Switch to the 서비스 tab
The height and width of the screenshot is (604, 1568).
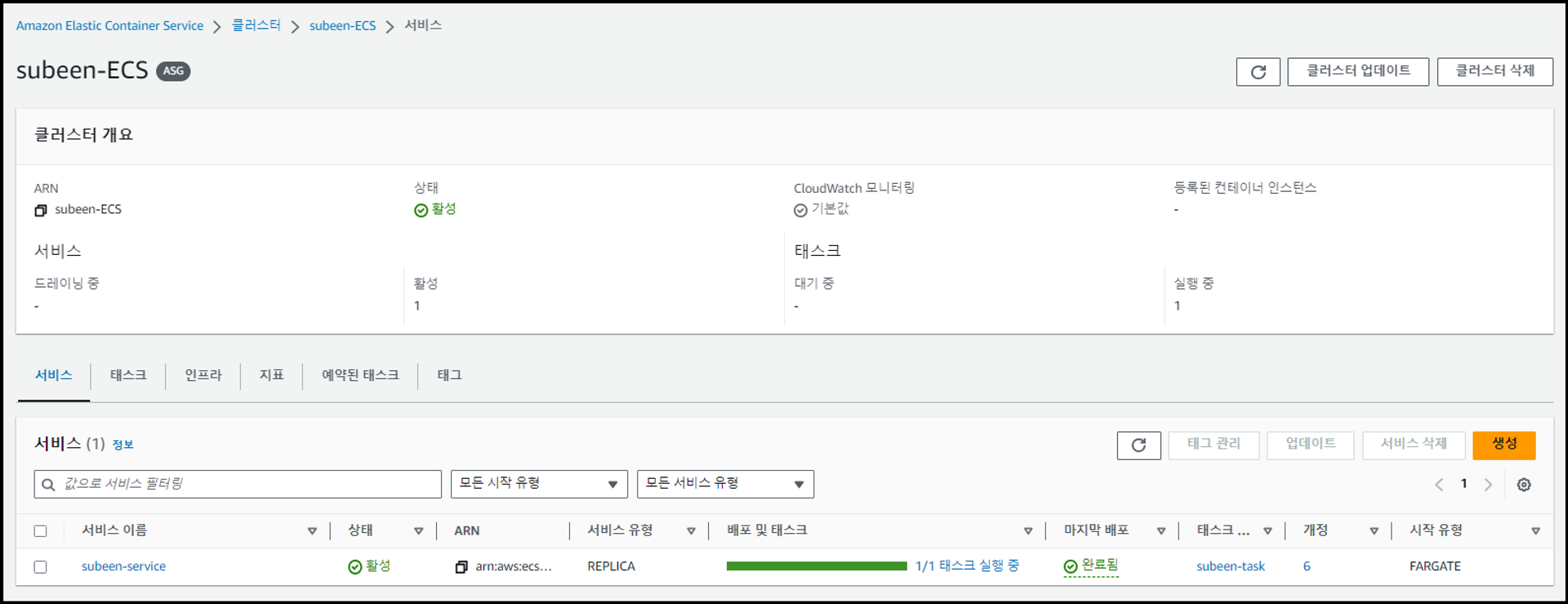54,375
